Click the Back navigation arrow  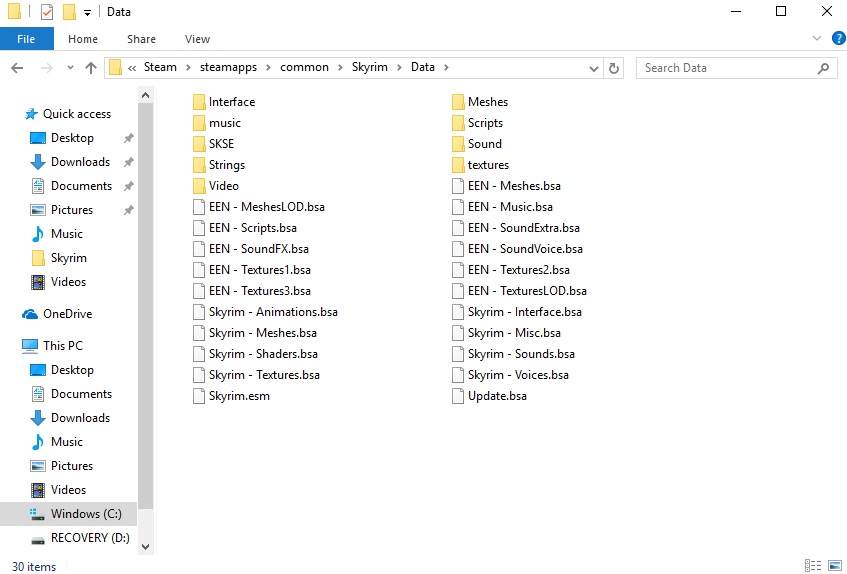[17, 68]
